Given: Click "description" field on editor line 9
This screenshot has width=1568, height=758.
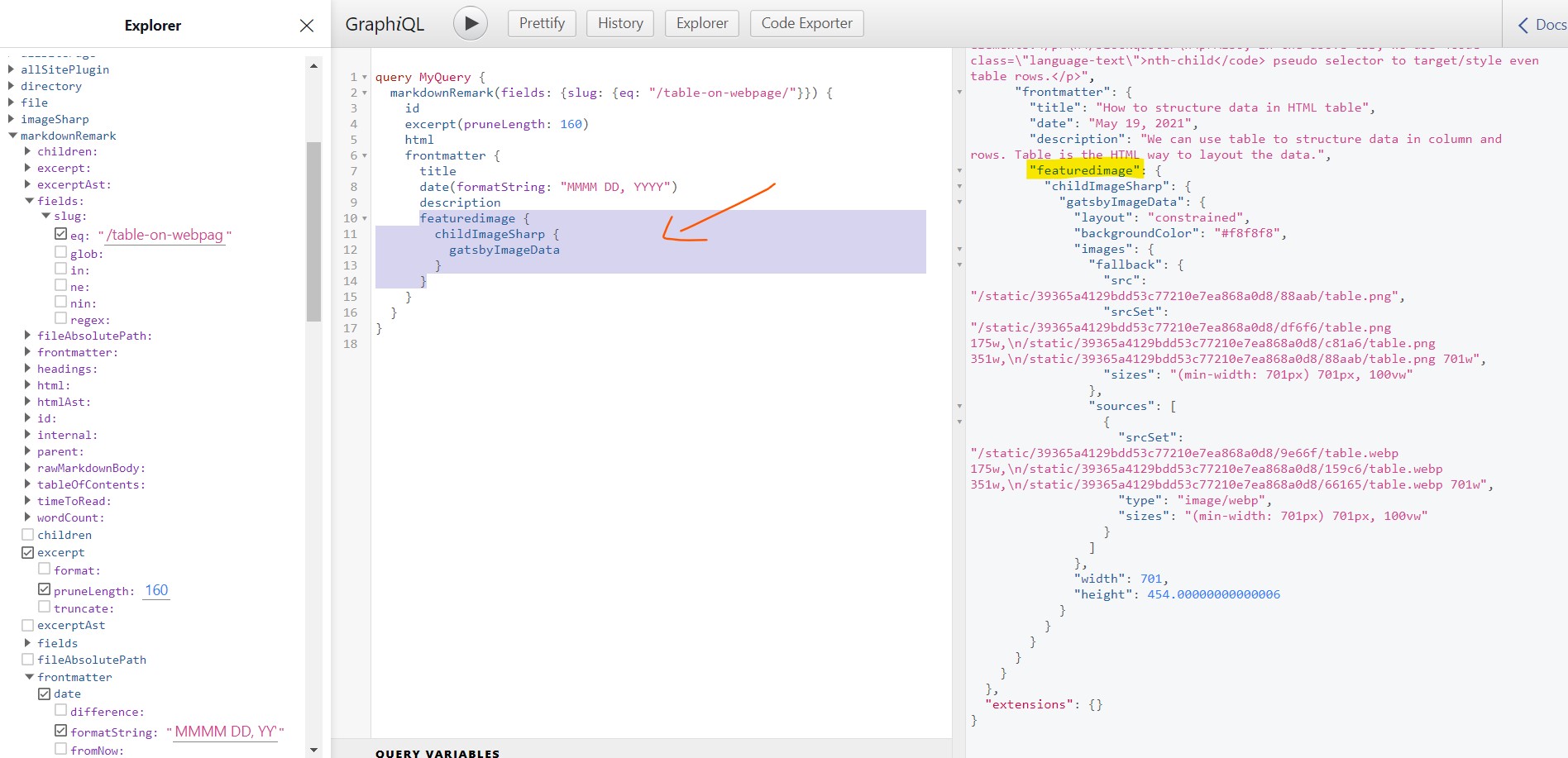Looking at the screenshot, I should click(x=460, y=203).
